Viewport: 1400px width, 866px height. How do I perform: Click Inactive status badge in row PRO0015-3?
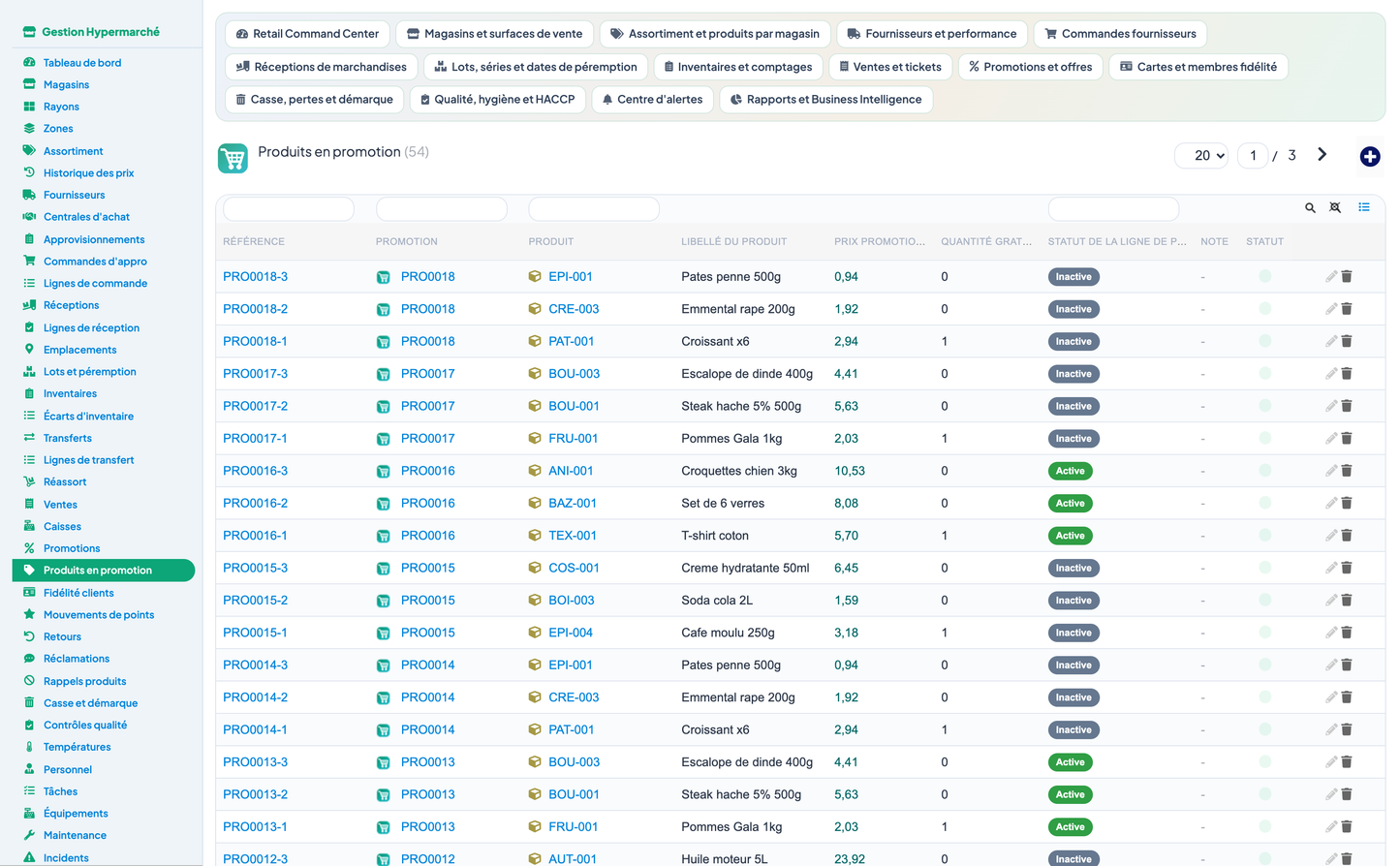[1073, 569]
